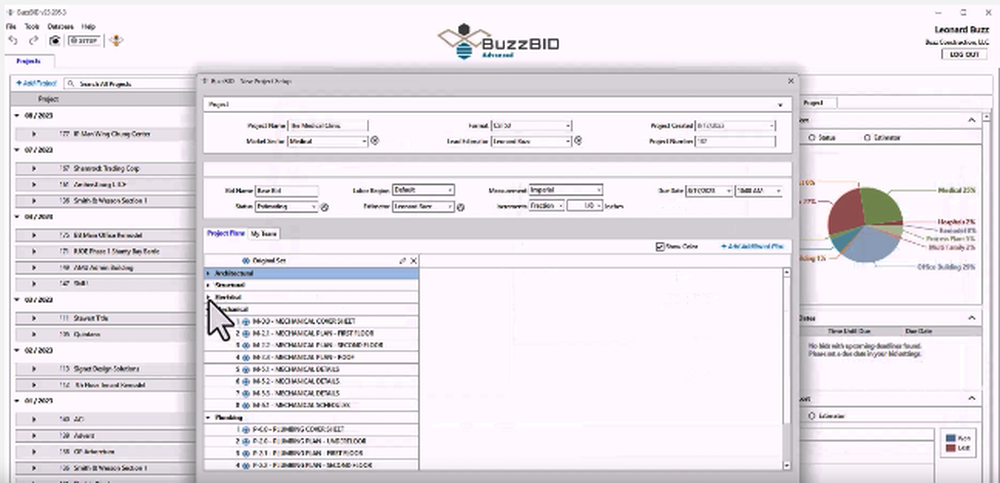1000x483 pixels.
Task: Select Estimator radio button in lower panel
Action: [x=812, y=416]
